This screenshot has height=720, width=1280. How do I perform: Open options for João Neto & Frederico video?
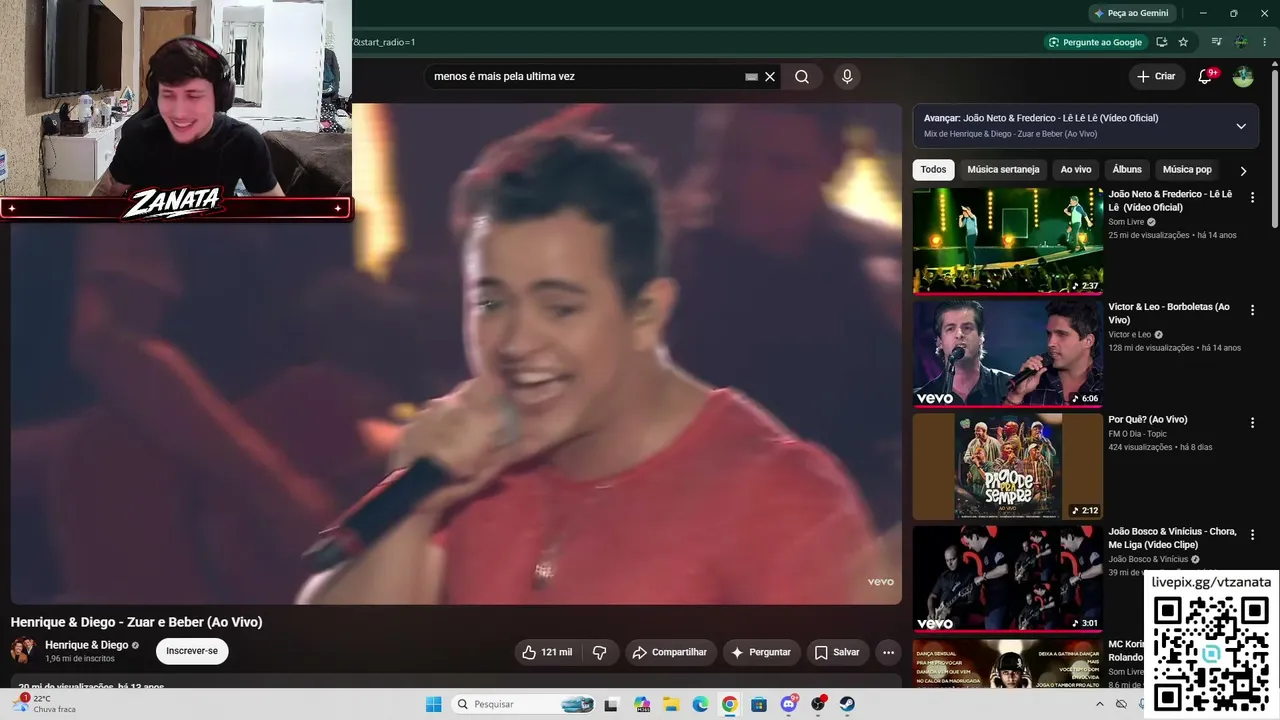coord(1252,198)
